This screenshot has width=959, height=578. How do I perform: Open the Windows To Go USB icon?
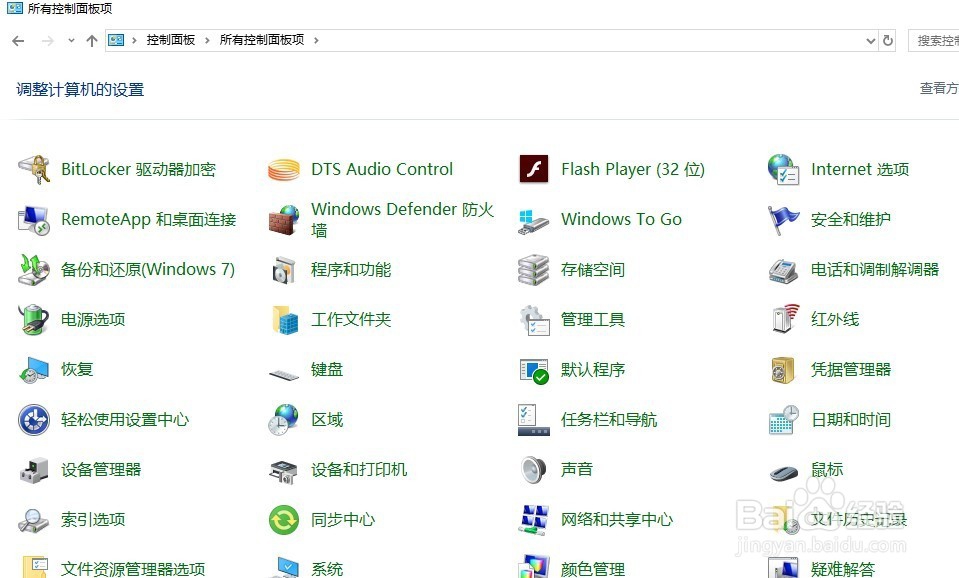coord(533,221)
